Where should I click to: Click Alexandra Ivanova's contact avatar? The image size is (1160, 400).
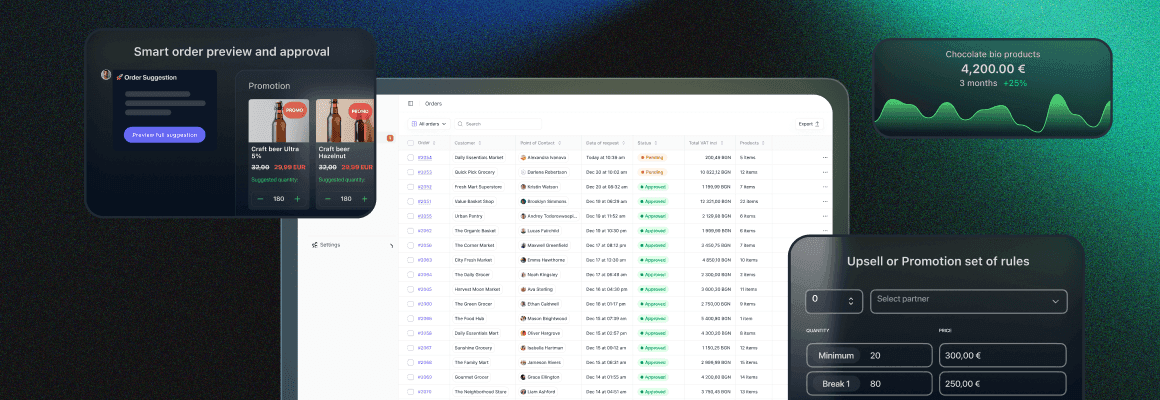click(523, 157)
